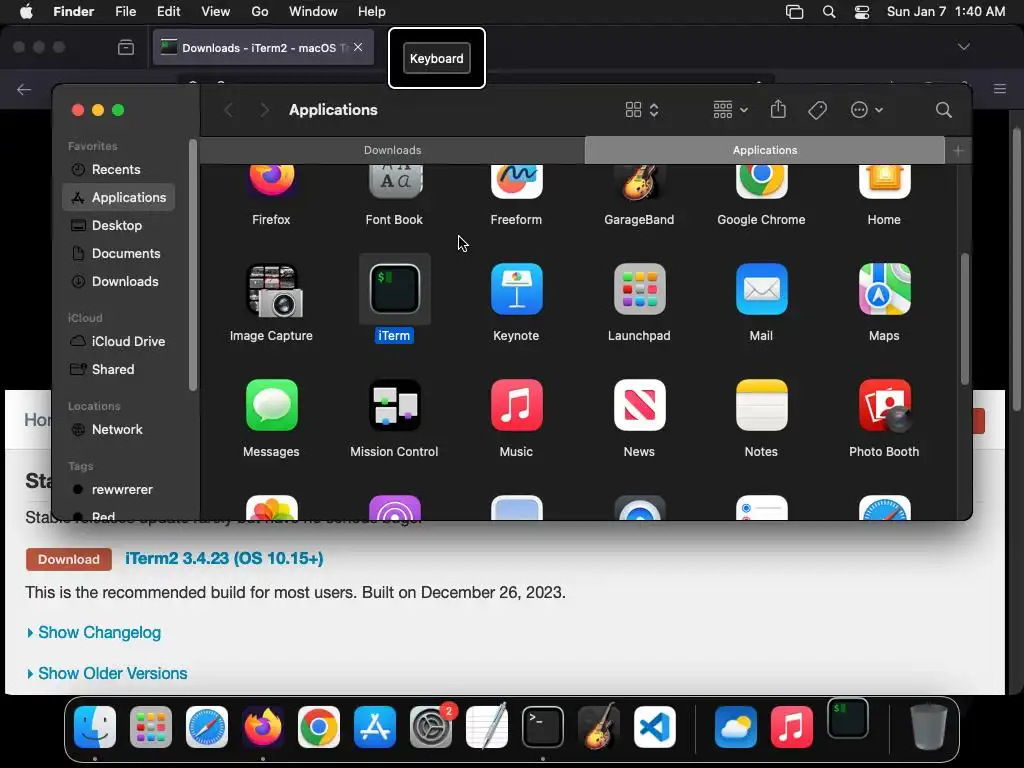The width and height of the screenshot is (1024, 768).
Task: Launch Visual Studio Code from Dock
Action: tap(655, 727)
